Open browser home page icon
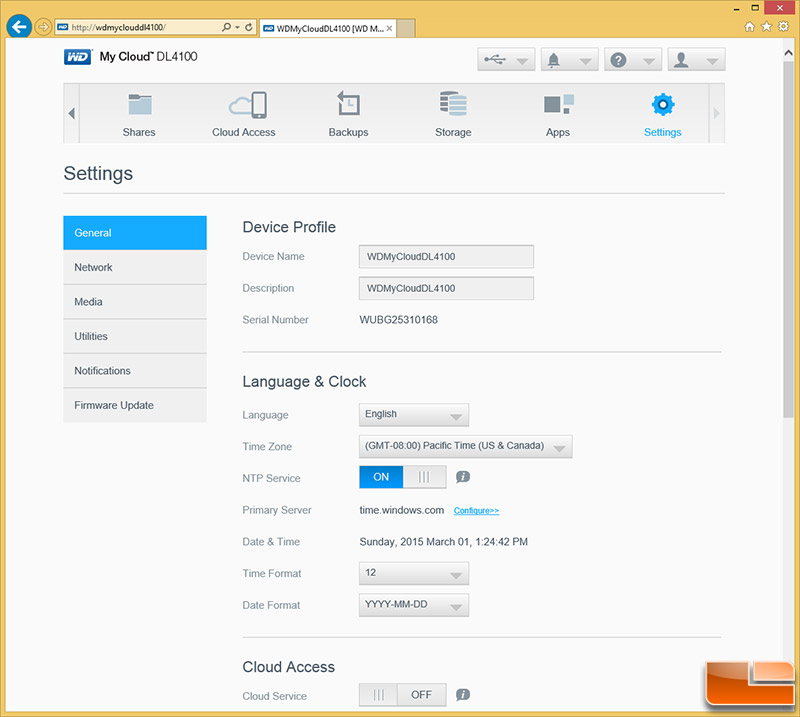 749,27
